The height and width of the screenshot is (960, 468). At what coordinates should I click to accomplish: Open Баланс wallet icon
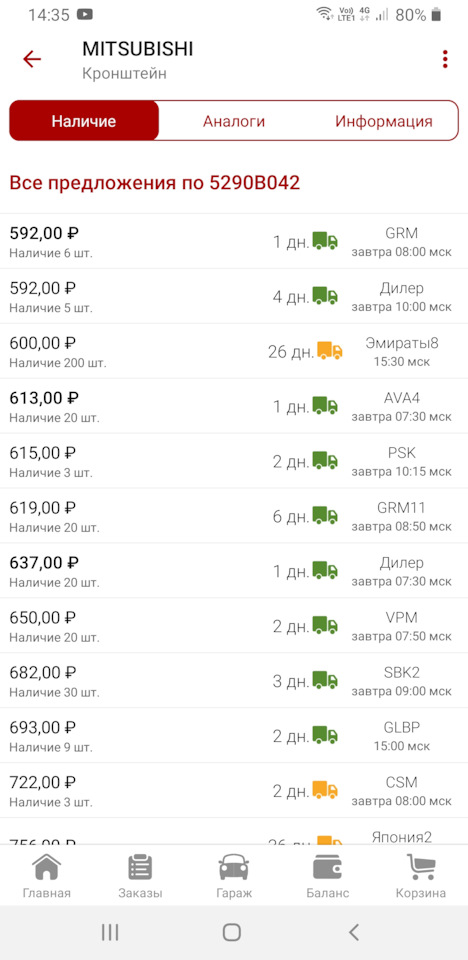pyautogui.click(x=328, y=867)
